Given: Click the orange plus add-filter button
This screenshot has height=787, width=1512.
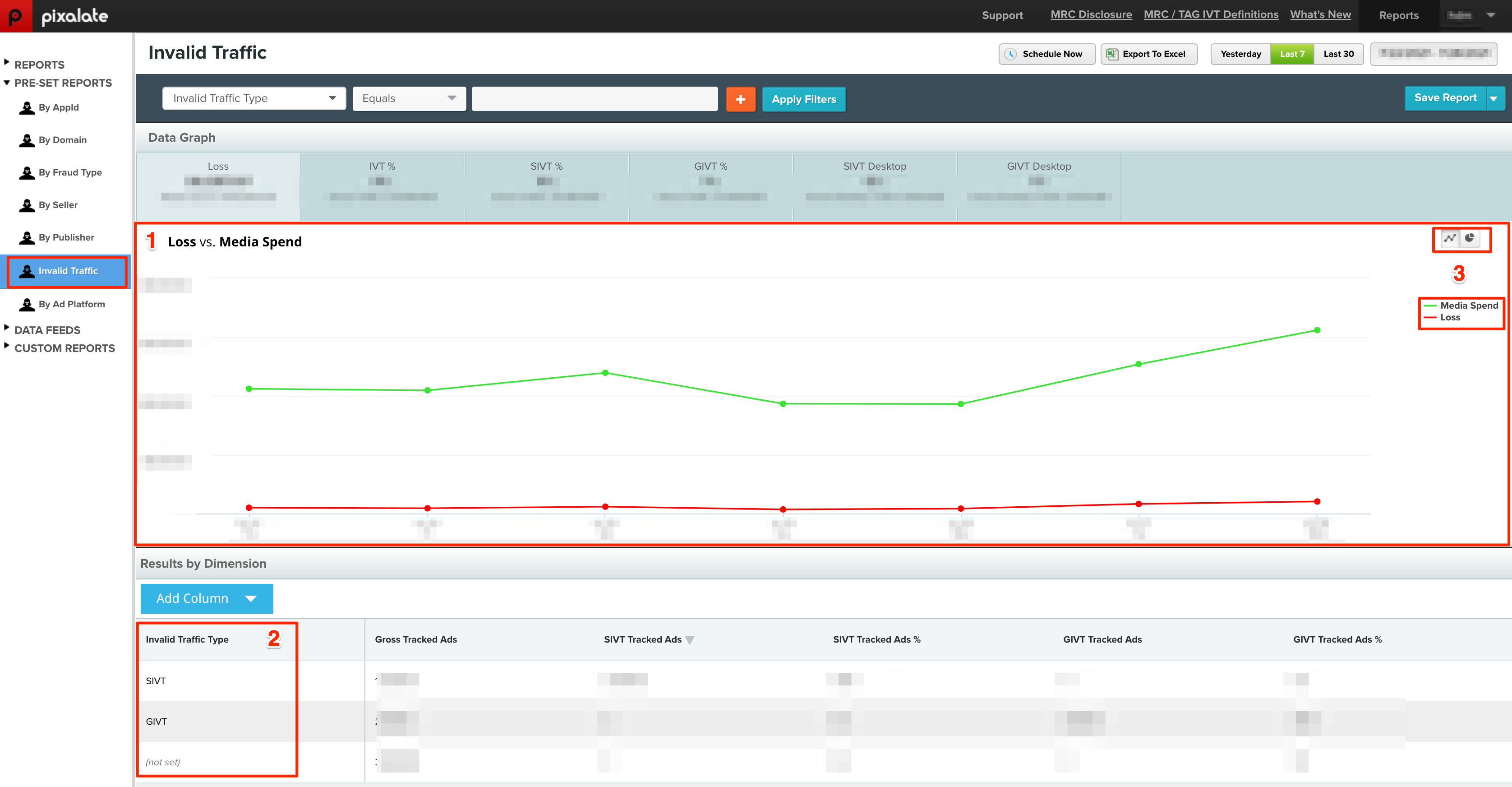Looking at the screenshot, I should [741, 99].
